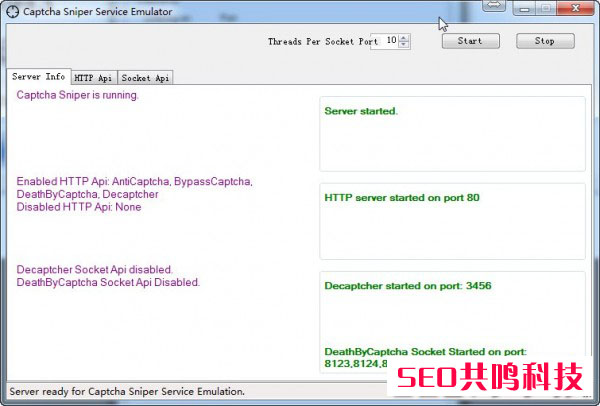This screenshot has height=406, width=600.
Task: Click the Start button
Action: click(471, 41)
